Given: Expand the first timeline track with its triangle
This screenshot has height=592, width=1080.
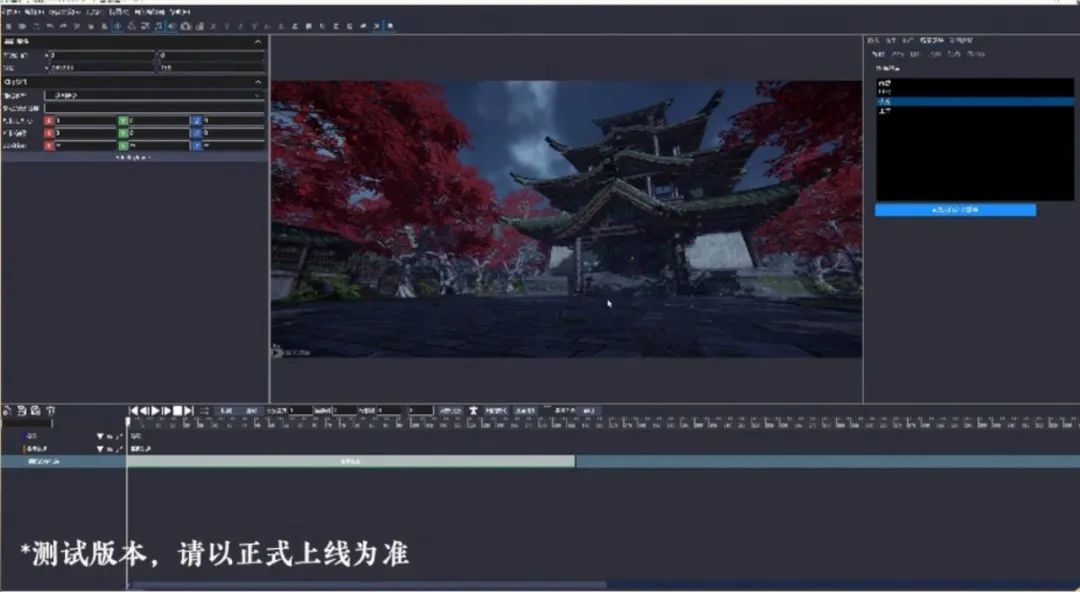Looking at the screenshot, I should pos(100,436).
